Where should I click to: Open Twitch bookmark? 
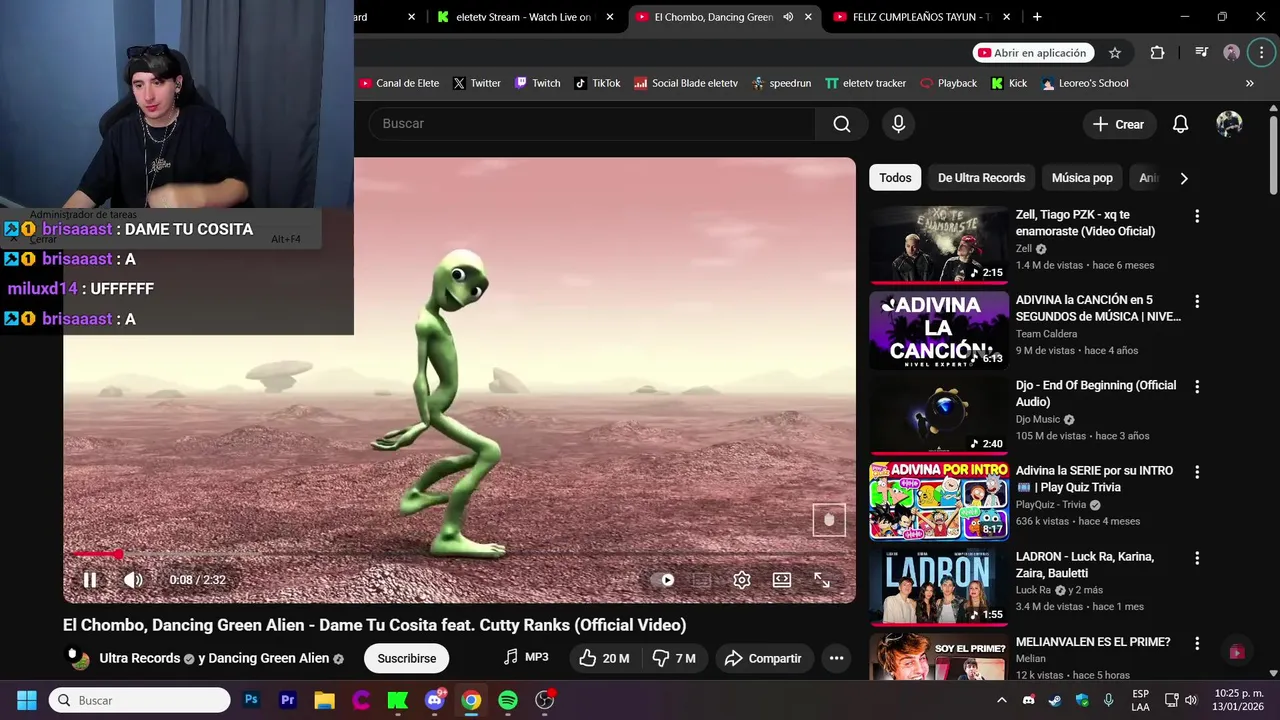pos(537,83)
